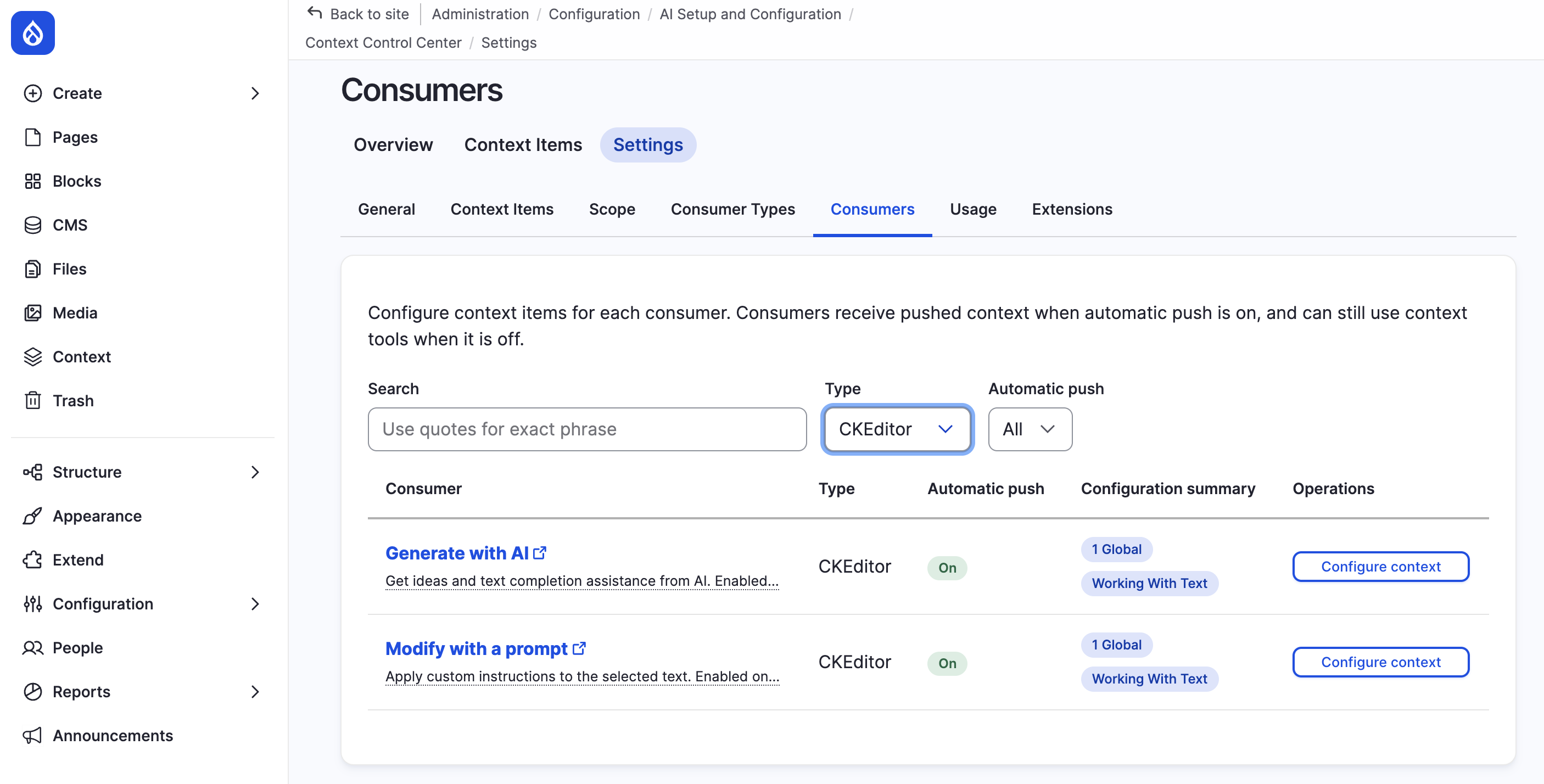The image size is (1544, 784).
Task: Click the On badge for Generate with AI
Action: [x=947, y=568]
